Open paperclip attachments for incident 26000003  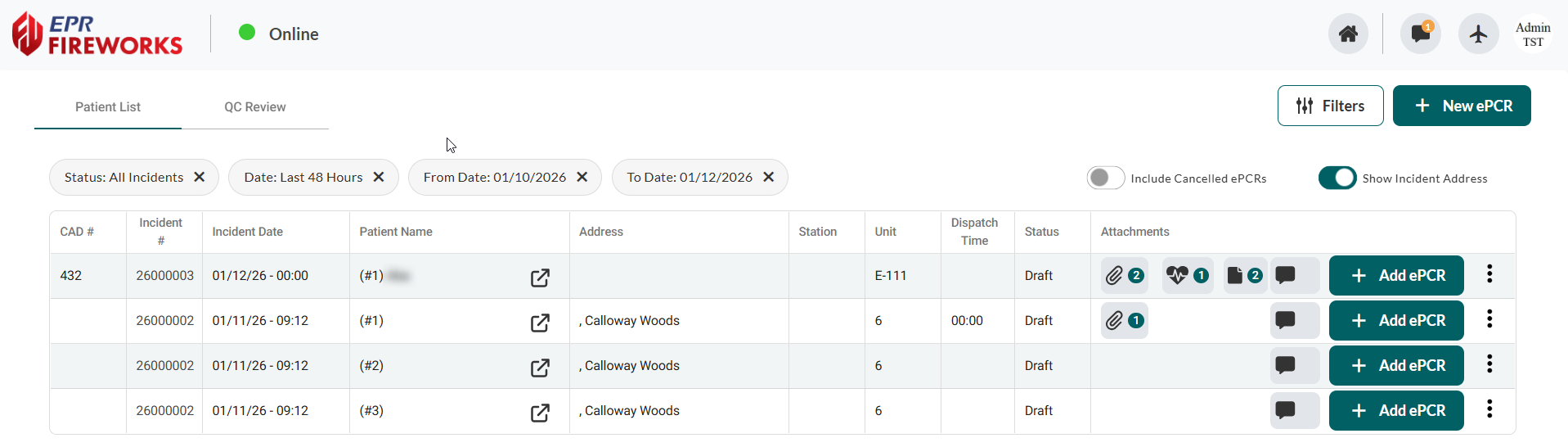[1124, 276]
